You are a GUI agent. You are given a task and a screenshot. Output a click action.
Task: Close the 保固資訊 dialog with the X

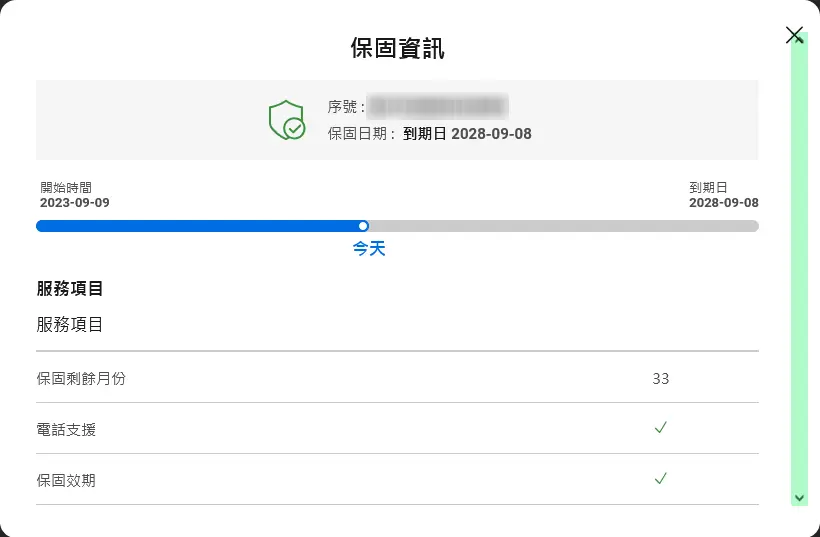[x=795, y=36]
